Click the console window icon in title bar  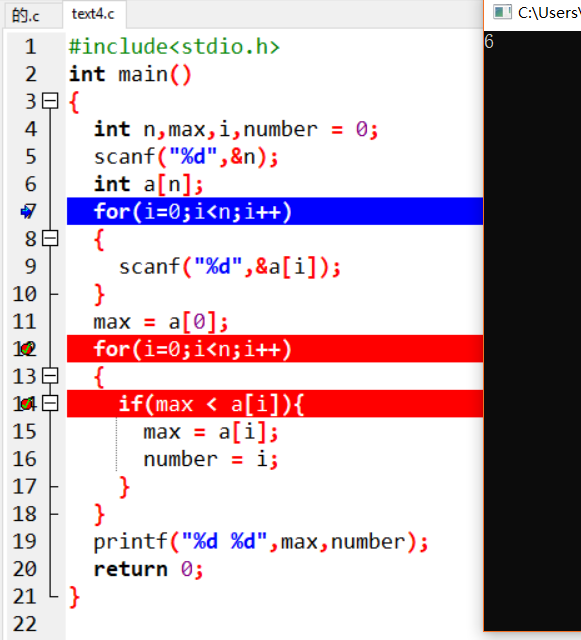point(502,12)
